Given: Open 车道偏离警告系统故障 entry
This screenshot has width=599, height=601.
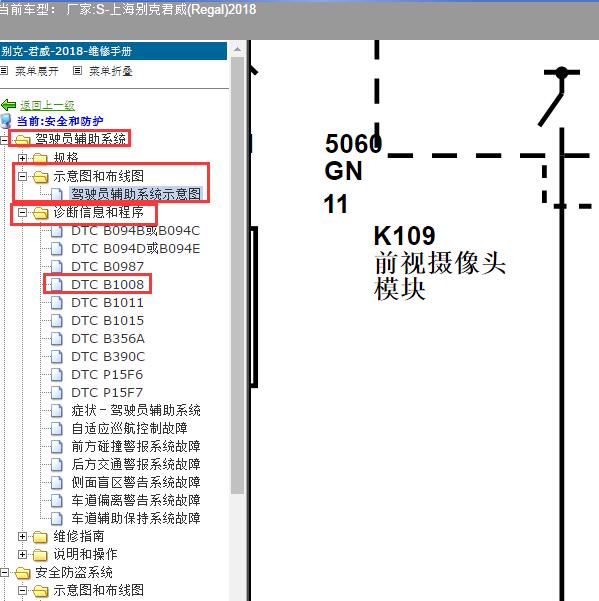Looking at the screenshot, I should click(x=136, y=501).
